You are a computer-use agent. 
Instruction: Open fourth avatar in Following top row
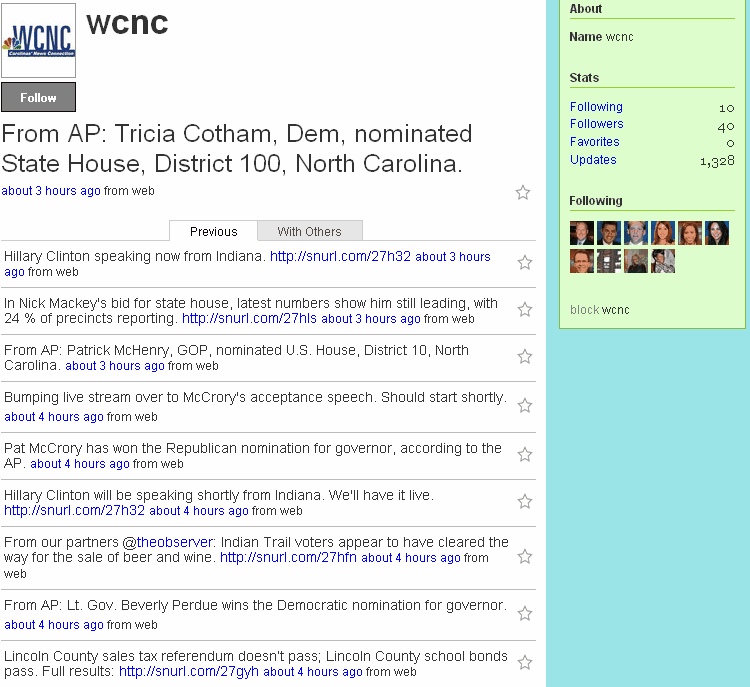pyautogui.click(x=663, y=233)
